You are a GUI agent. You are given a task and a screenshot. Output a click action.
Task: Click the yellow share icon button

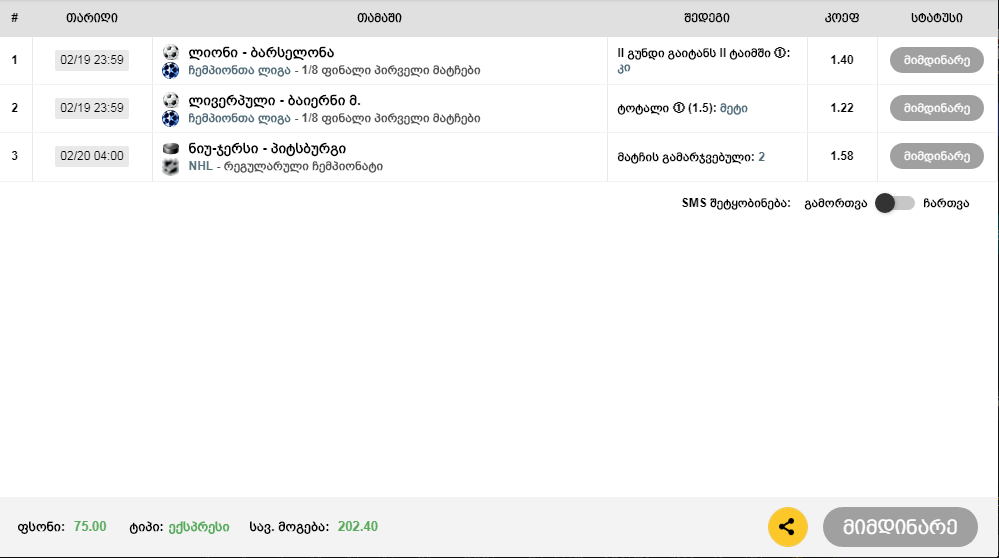[787, 527]
